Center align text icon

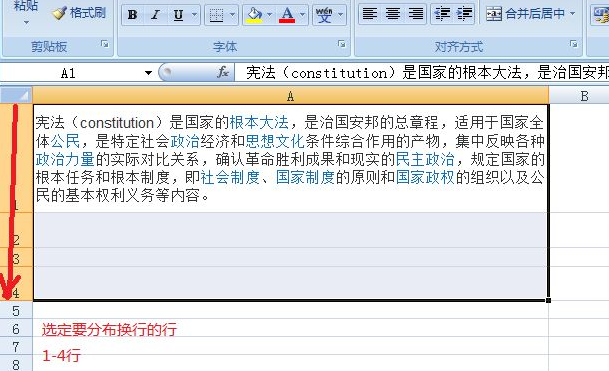pyautogui.click(x=393, y=14)
